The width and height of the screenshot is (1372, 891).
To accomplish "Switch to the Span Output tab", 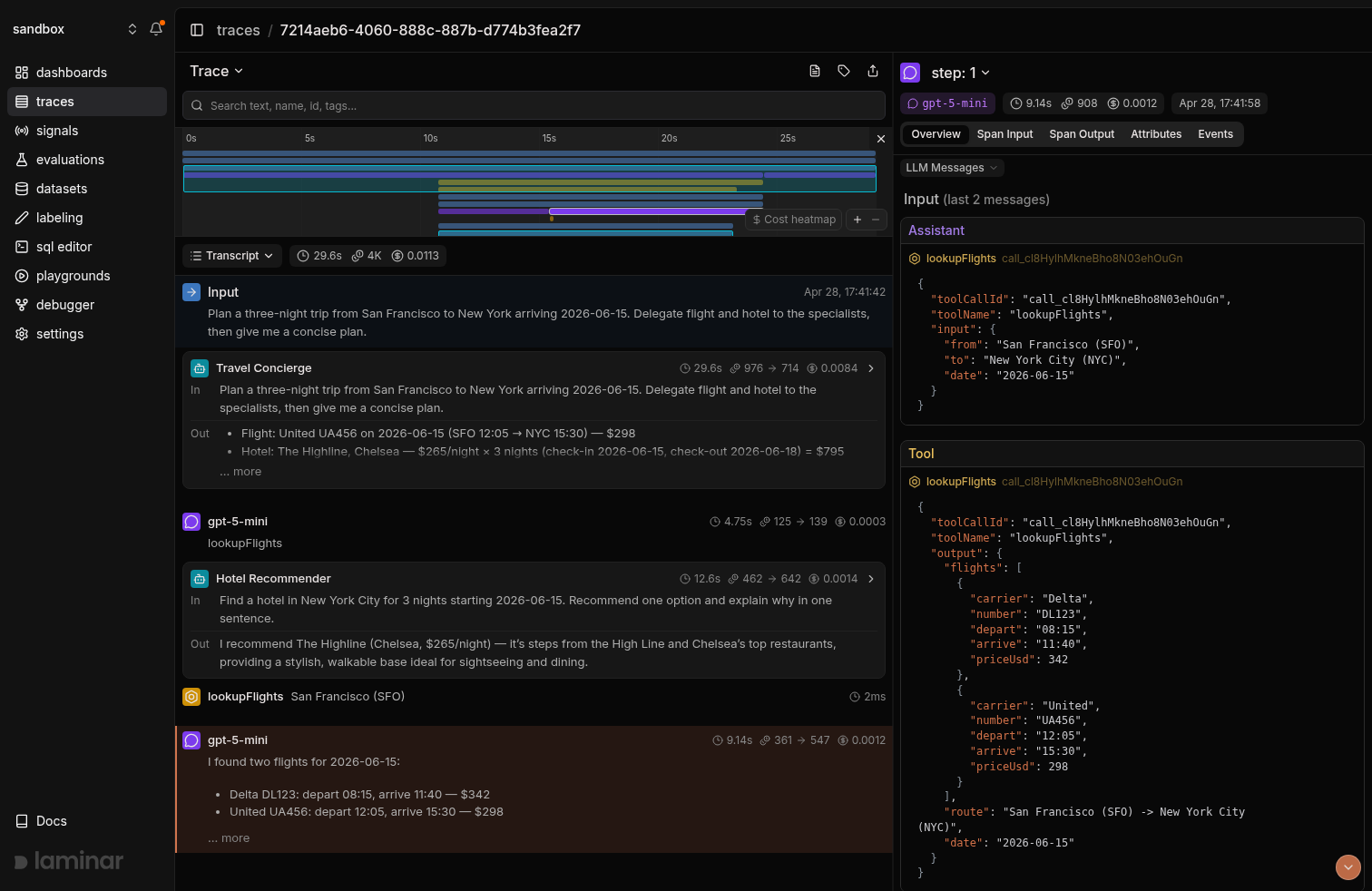I will 1082,134.
